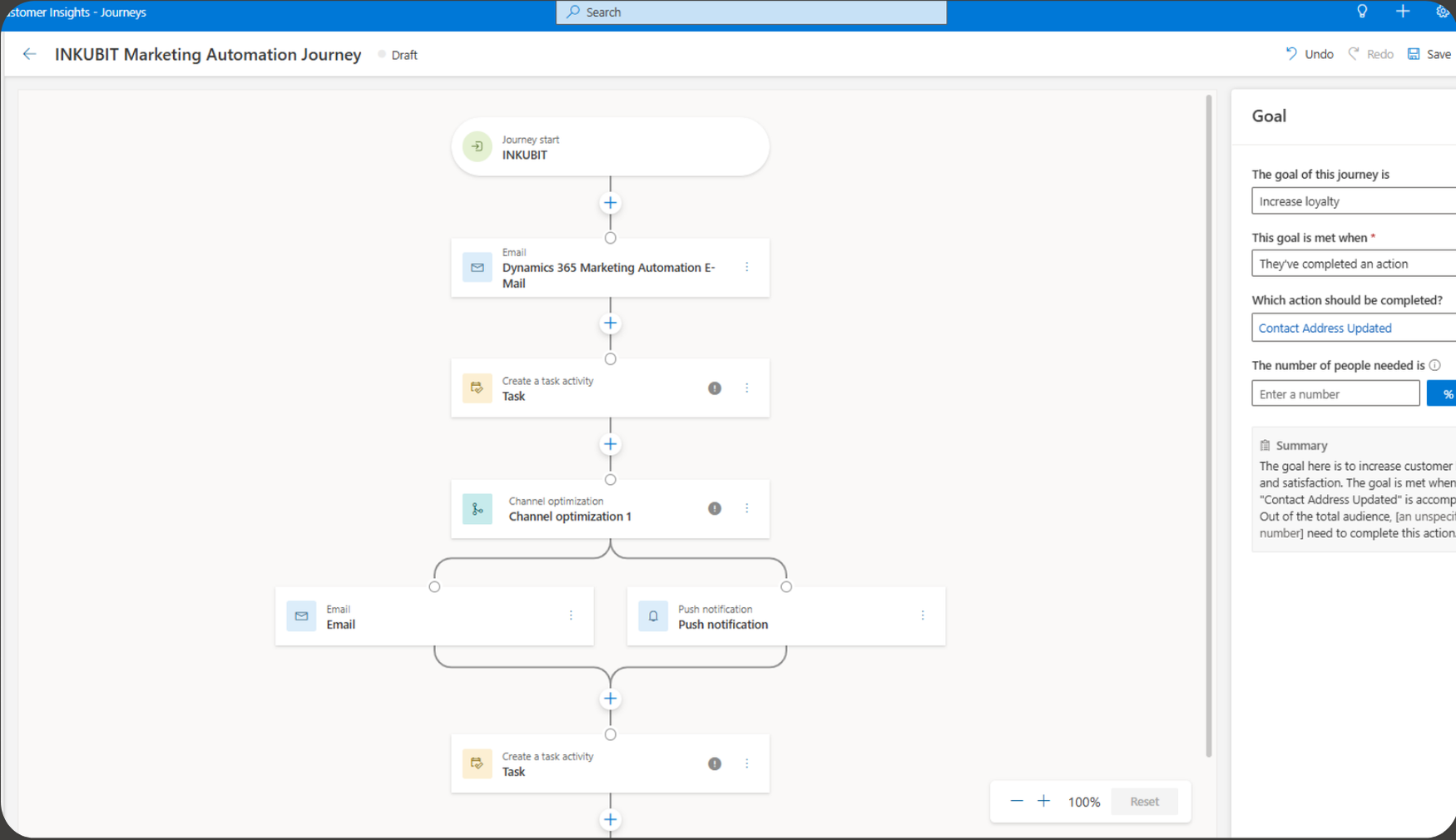1456x840 pixels.
Task: Click the Dynamics 365 Marketing Automation email icon
Action: 478,268
